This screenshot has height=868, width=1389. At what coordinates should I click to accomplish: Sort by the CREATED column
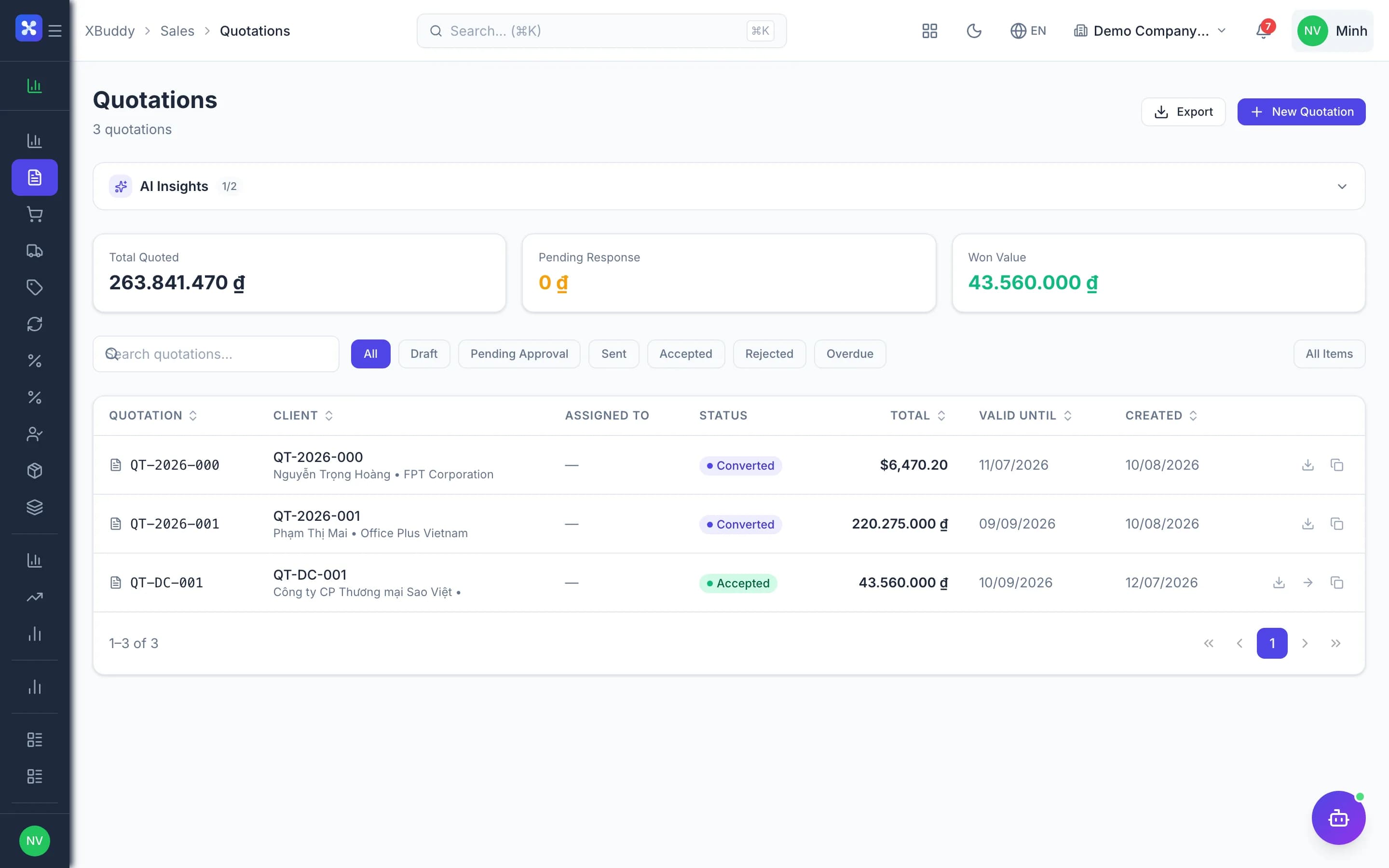click(1161, 416)
